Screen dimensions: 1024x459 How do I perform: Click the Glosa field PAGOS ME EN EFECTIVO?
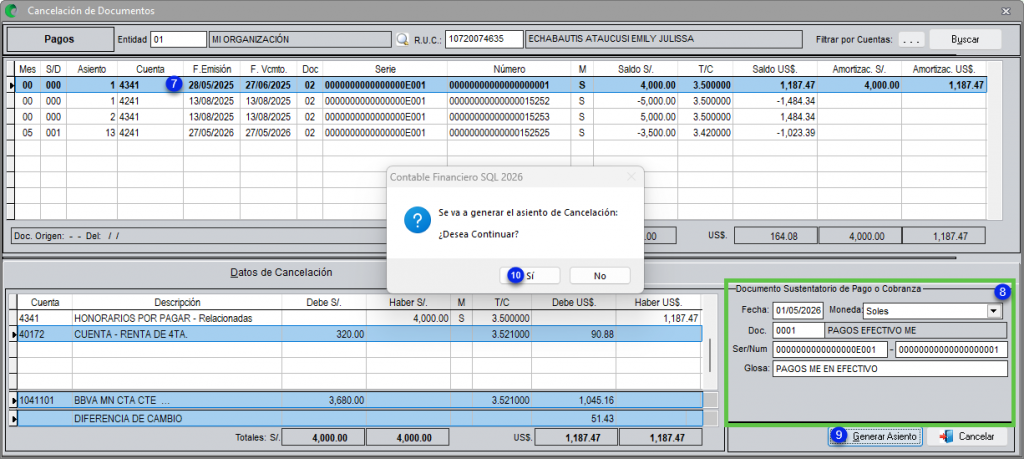(889, 369)
